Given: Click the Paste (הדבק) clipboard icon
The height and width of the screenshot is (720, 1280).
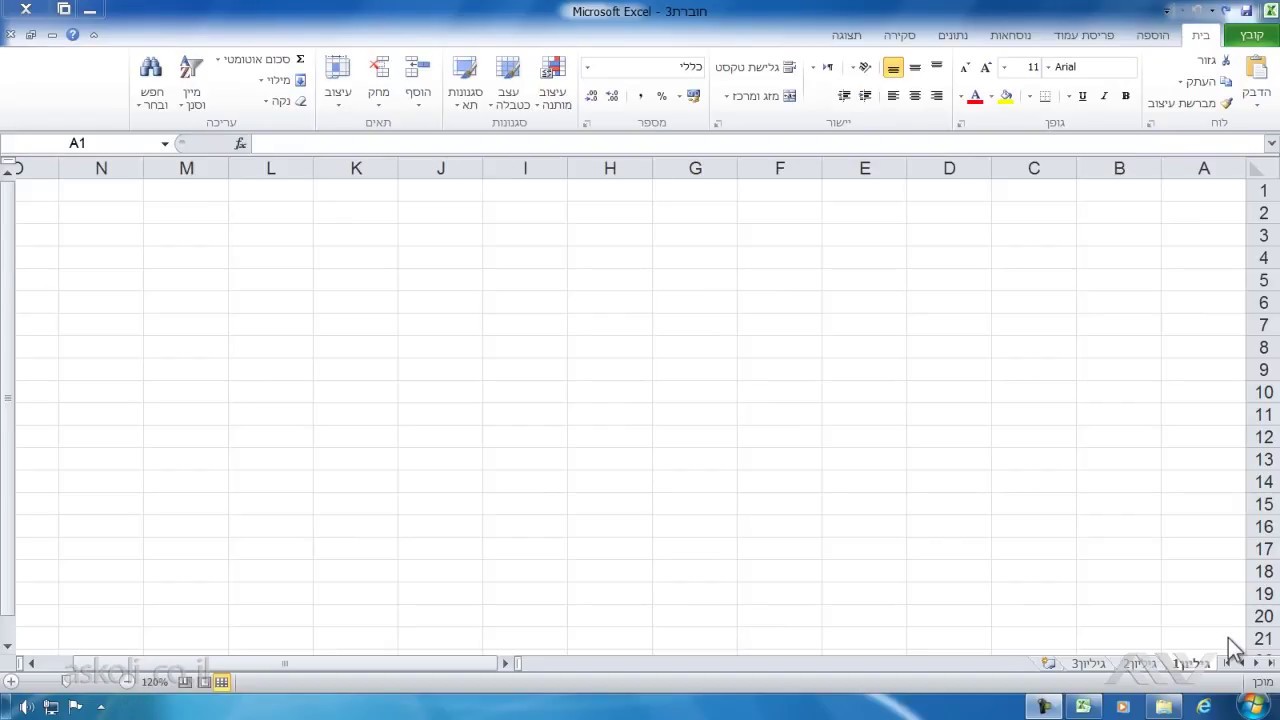Looking at the screenshot, I should (1256, 68).
